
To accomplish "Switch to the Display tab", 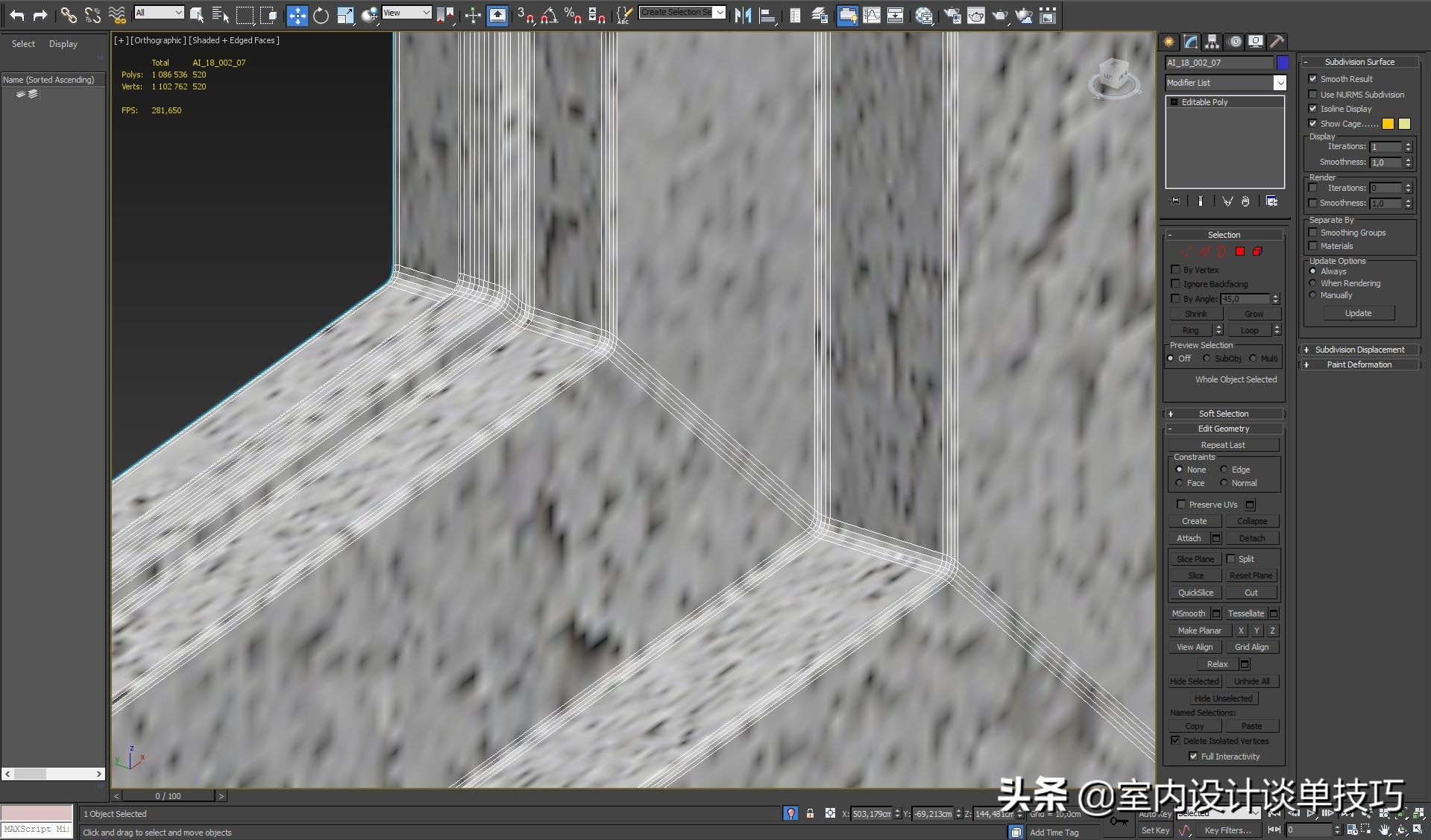I will 63,43.
